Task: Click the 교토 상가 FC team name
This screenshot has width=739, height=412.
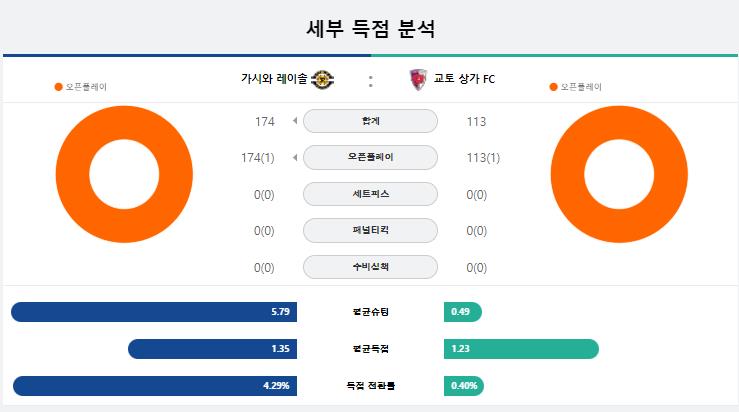Action: [464, 79]
